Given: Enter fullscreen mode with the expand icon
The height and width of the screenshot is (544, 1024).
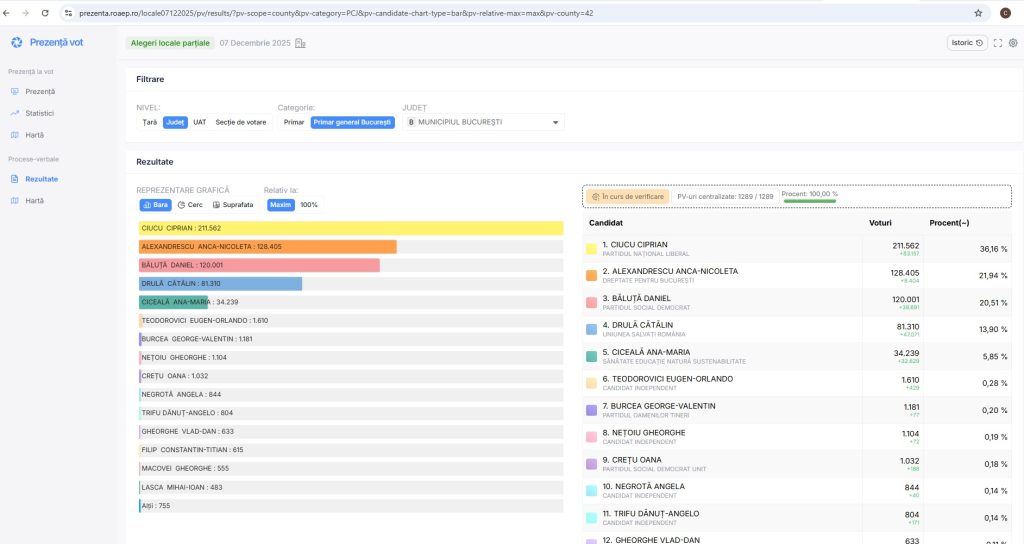Looking at the screenshot, I should [x=997, y=43].
